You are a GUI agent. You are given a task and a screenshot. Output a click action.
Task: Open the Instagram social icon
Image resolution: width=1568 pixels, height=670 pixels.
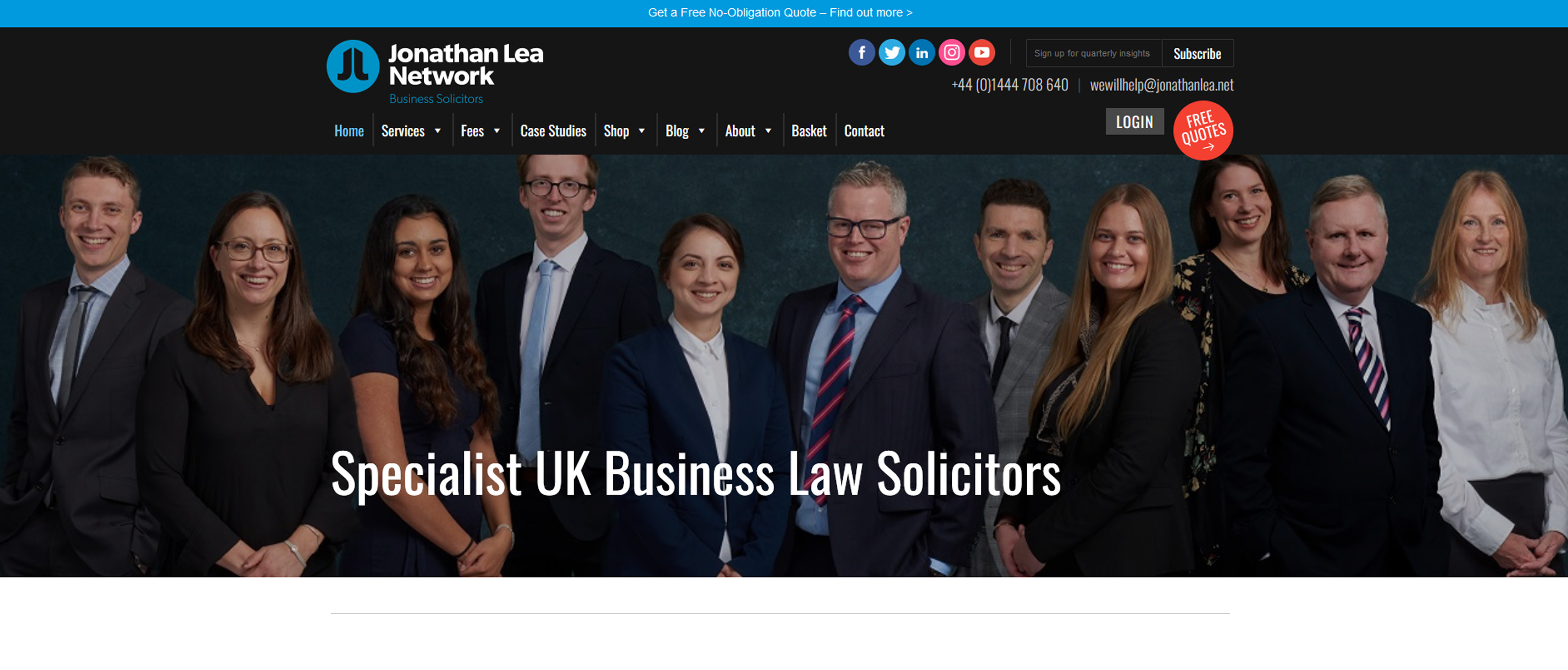point(951,53)
